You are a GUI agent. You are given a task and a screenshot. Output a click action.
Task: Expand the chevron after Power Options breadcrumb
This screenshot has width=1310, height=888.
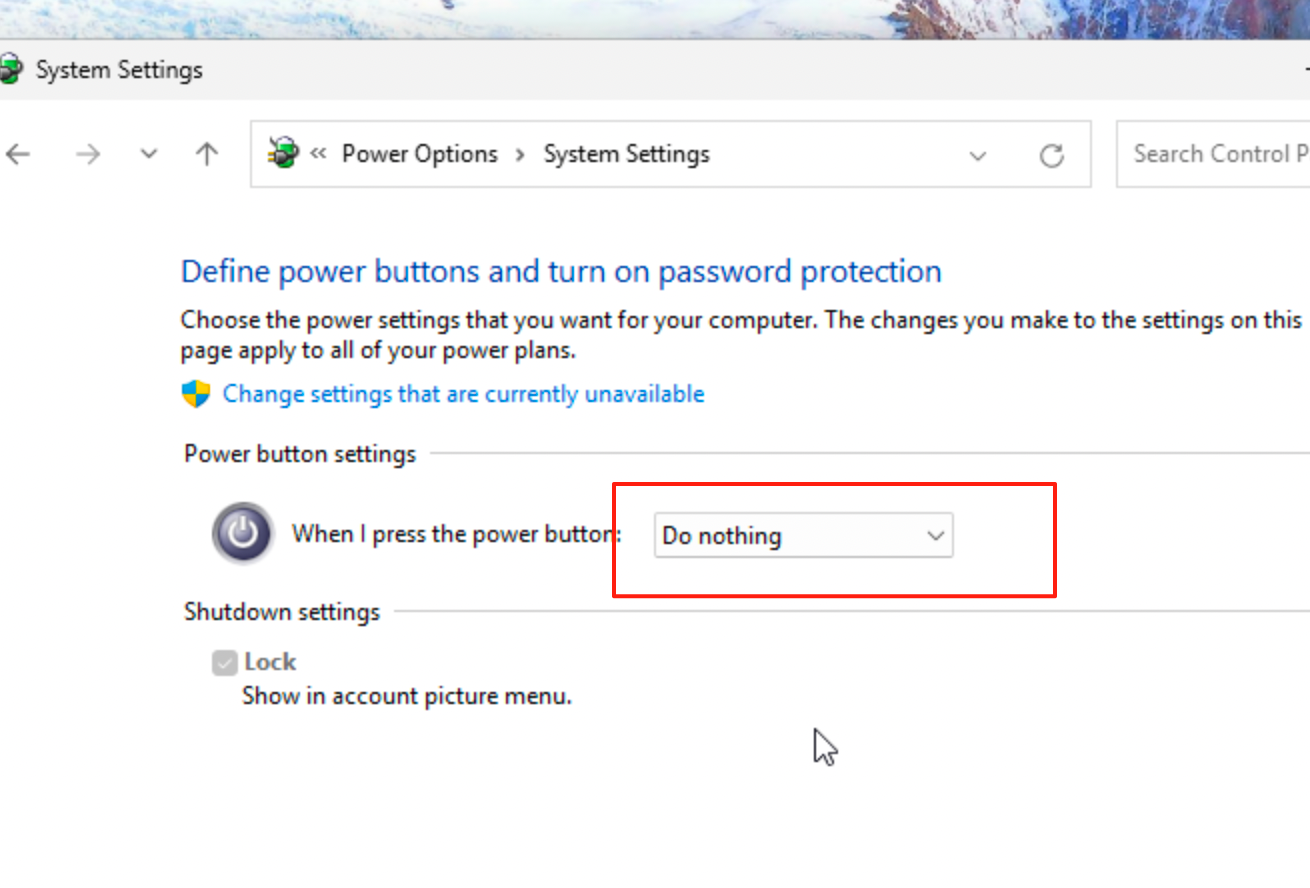(521, 154)
